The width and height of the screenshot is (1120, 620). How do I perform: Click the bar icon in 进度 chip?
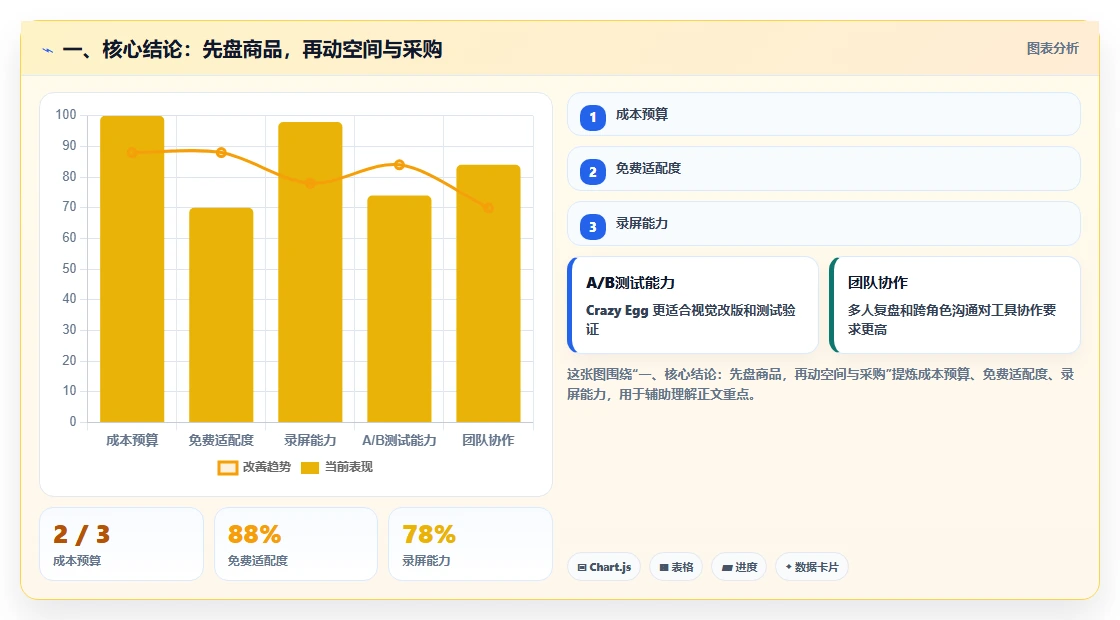[727, 568]
